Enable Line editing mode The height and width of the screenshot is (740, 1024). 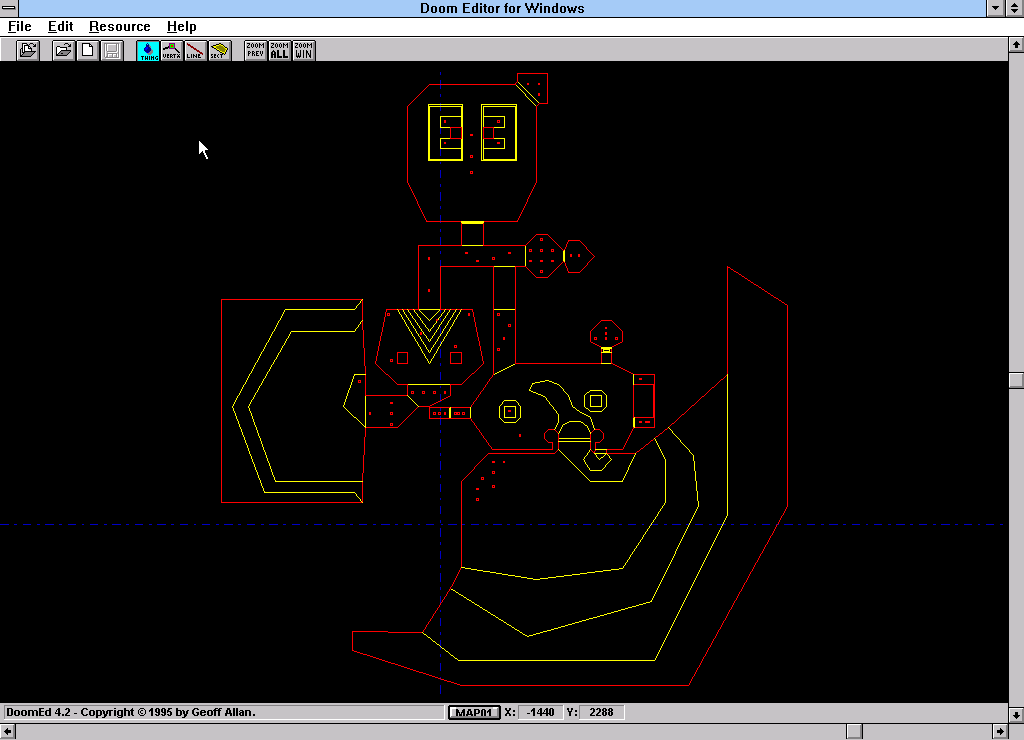click(x=196, y=50)
